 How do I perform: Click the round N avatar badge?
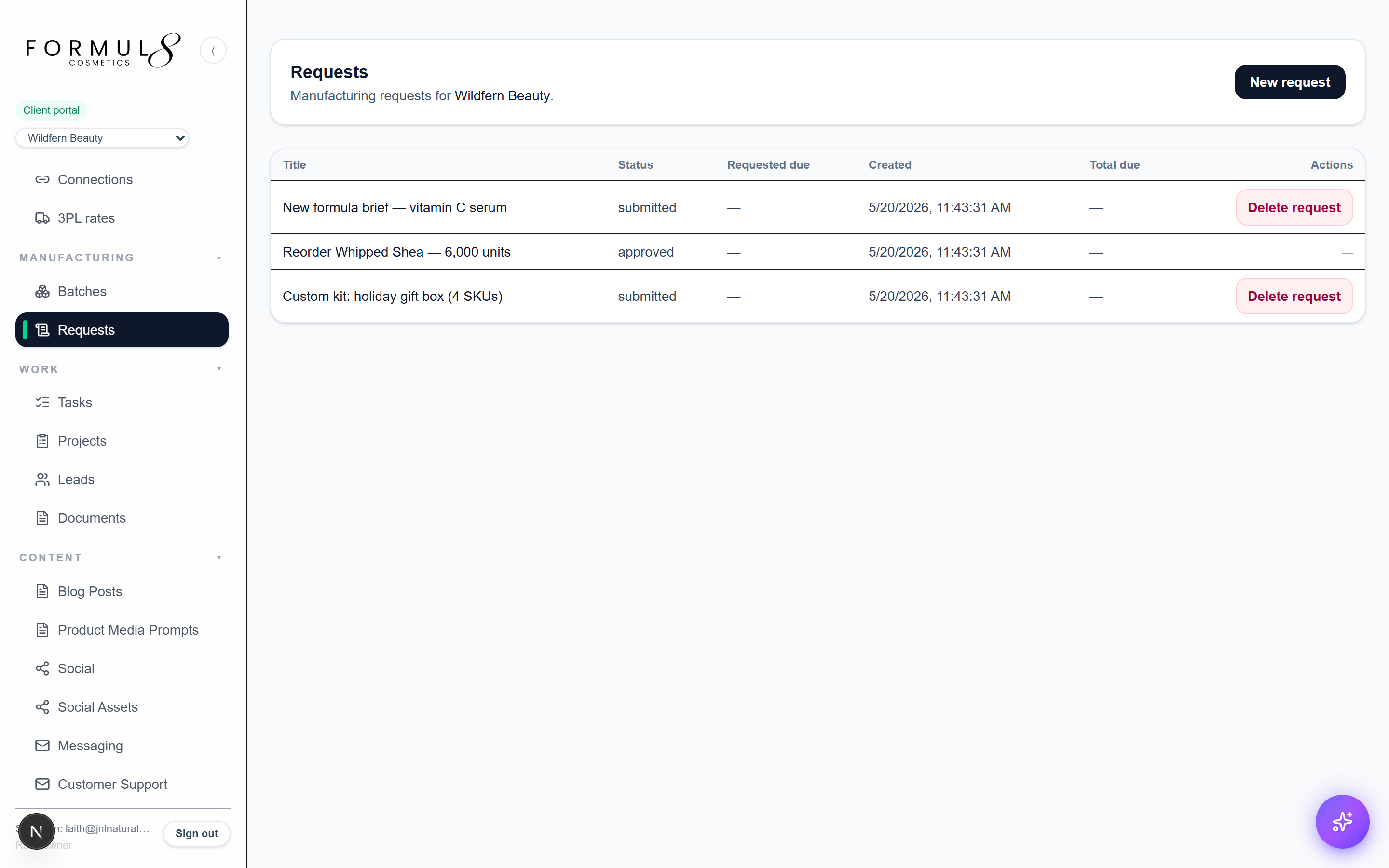click(x=36, y=831)
